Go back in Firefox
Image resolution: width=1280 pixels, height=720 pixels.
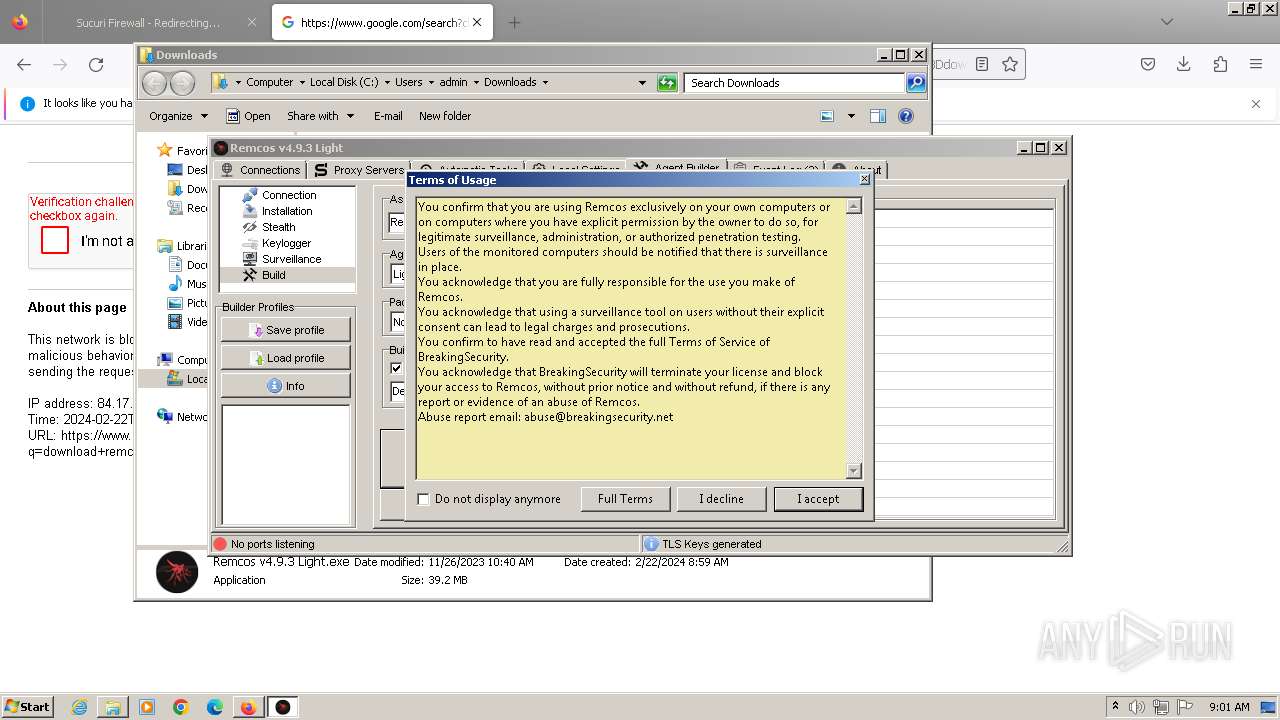(x=24, y=64)
